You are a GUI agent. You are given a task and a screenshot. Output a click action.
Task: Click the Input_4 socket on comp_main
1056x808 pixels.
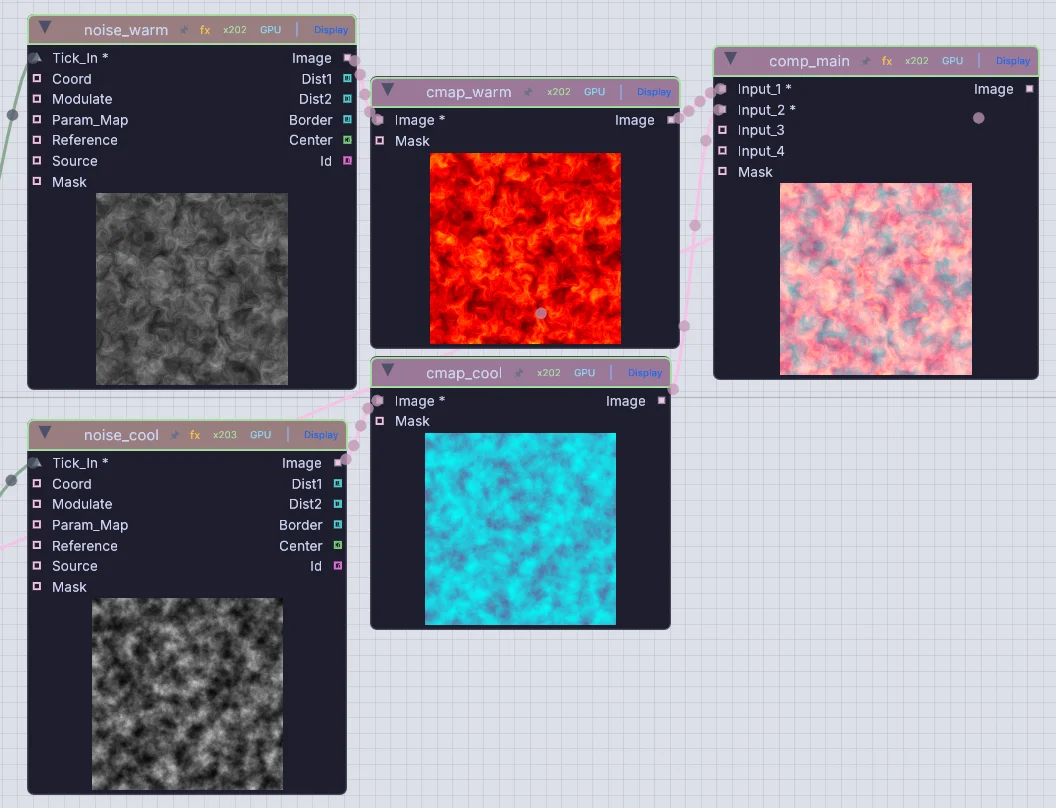pyautogui.click(x=723, y=151)
